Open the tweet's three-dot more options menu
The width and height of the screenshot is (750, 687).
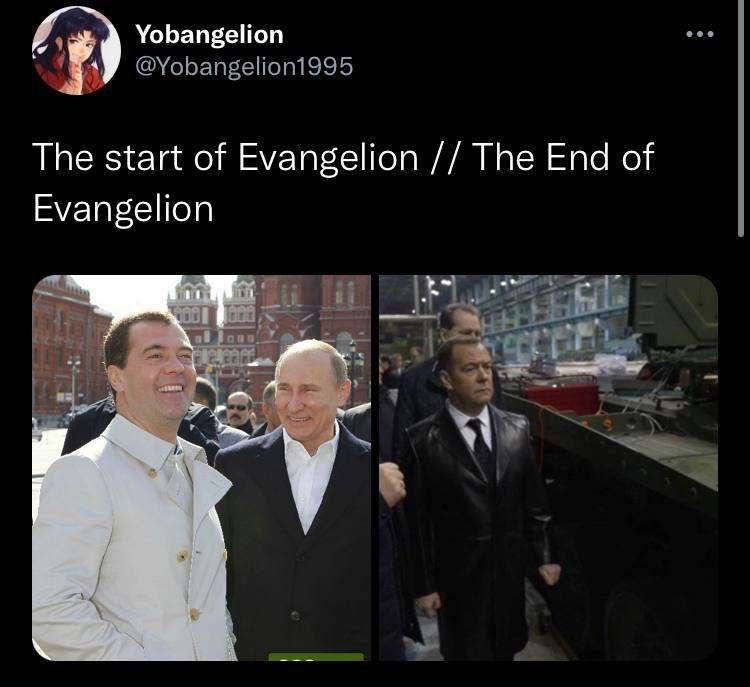[700, 34]
